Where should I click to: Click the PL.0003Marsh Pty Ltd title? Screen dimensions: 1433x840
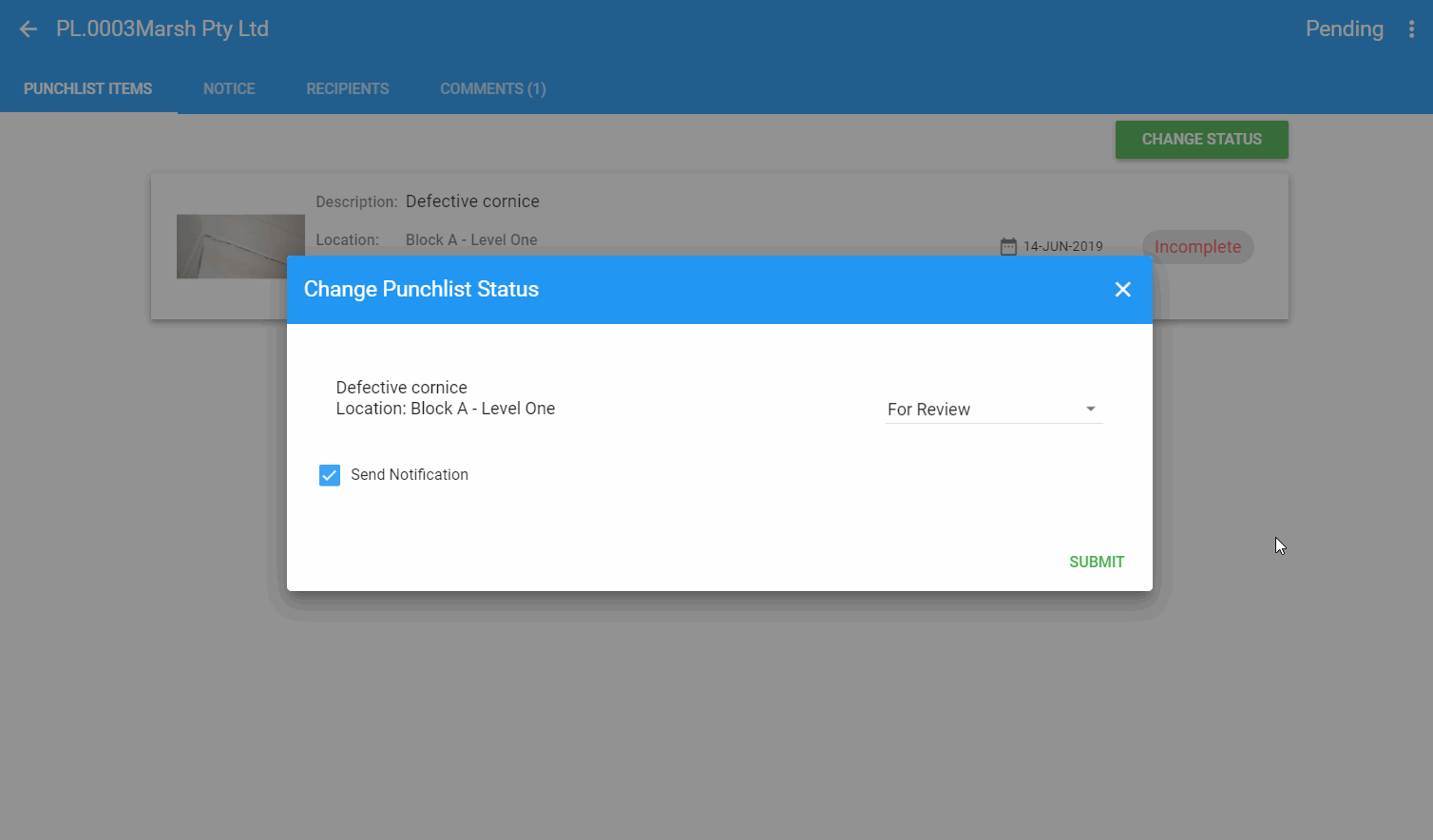pos(162,29)
